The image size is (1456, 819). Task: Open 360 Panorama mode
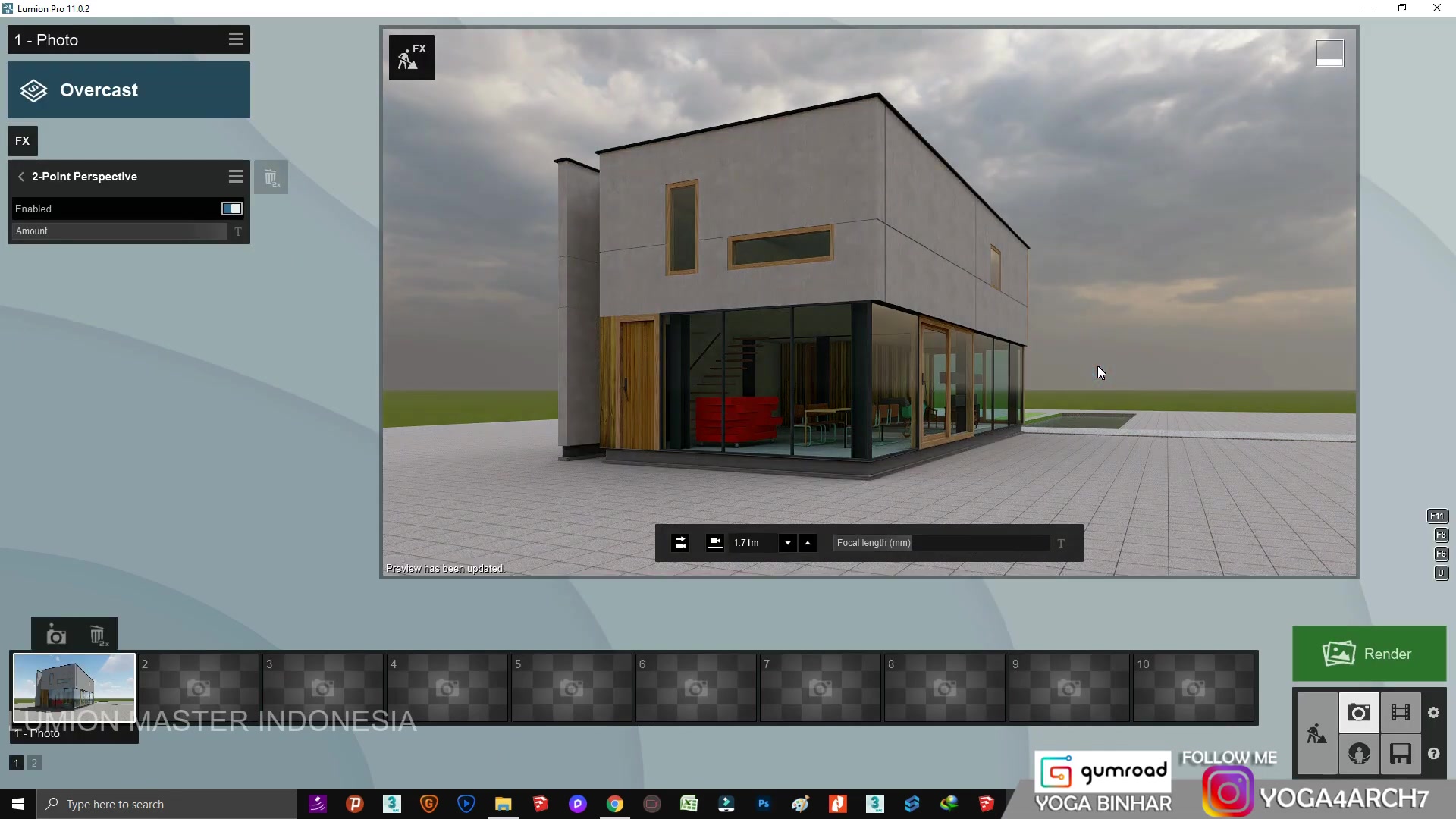tap(1359, 754)
